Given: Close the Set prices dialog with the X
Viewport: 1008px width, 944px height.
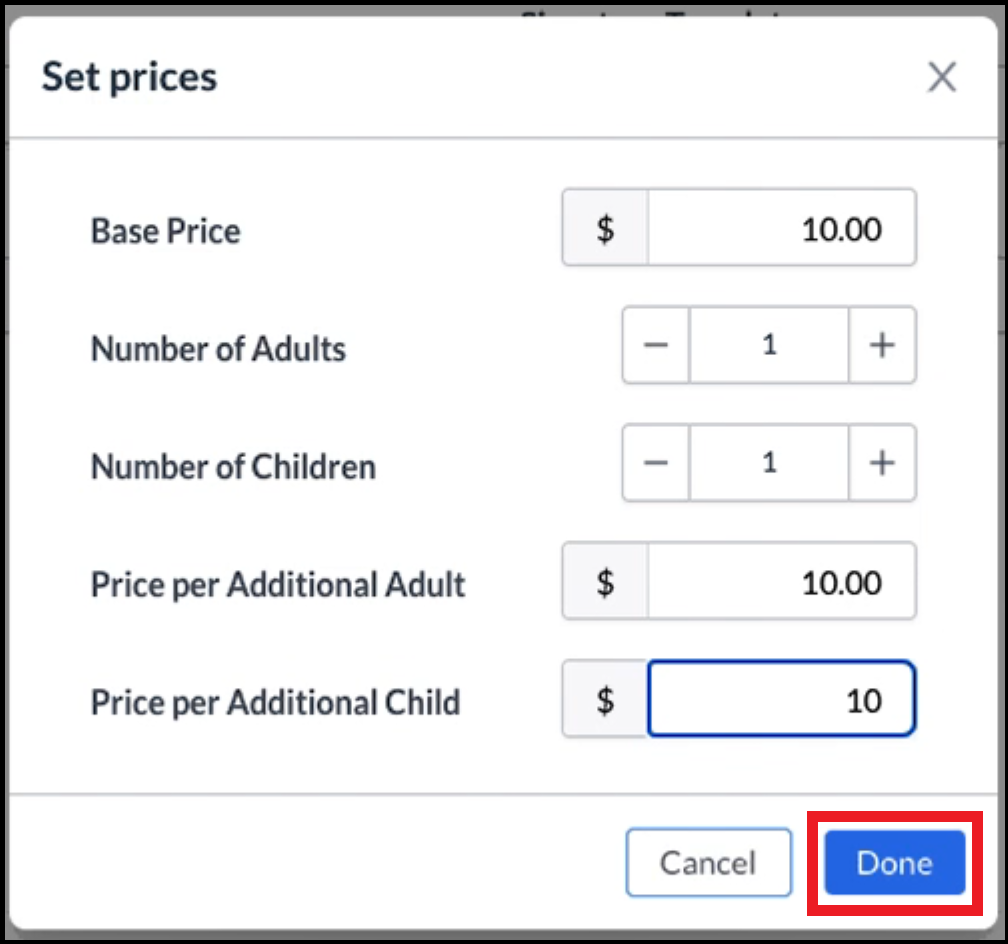Looking at the screenshot, I should (x=941, y=77).
